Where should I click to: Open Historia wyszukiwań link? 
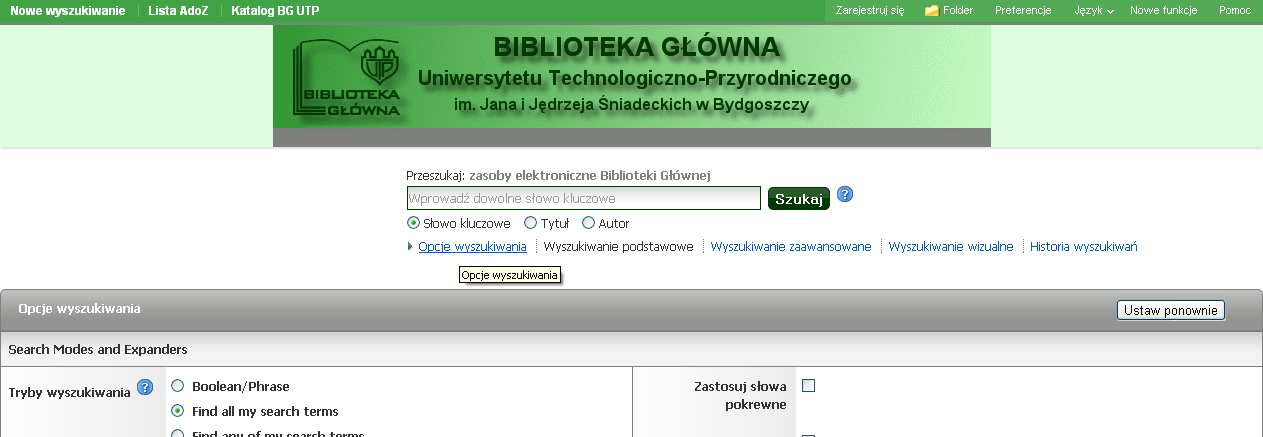(1084, 246)
